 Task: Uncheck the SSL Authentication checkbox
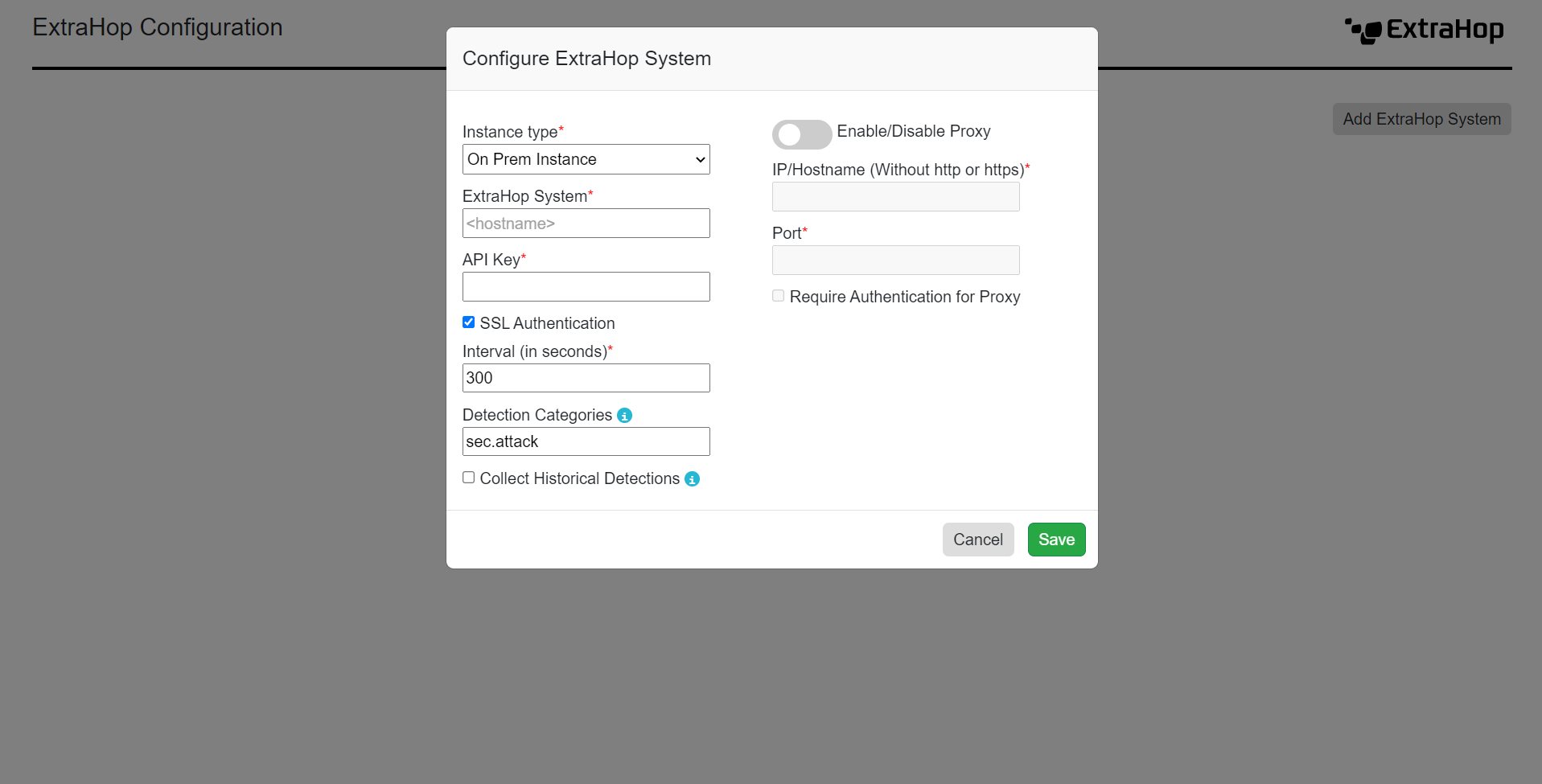(x=468, y=322)
